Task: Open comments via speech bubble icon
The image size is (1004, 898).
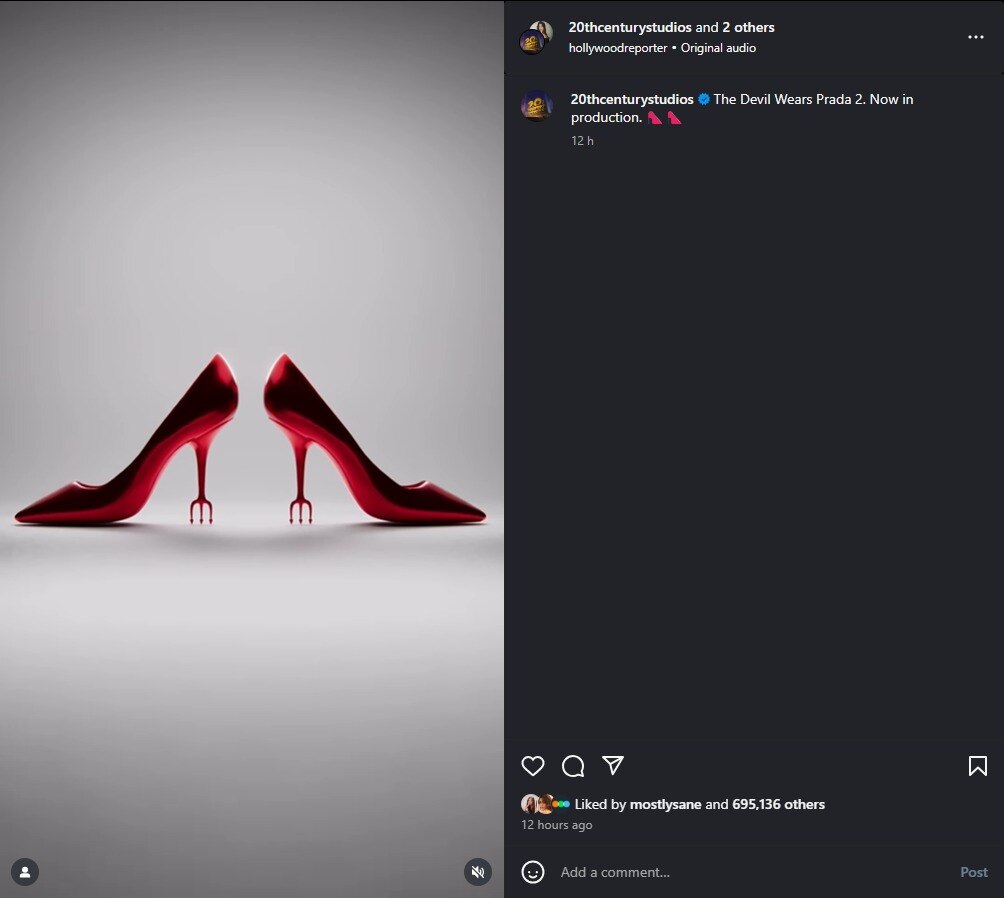Action: (x=573, y=766)
